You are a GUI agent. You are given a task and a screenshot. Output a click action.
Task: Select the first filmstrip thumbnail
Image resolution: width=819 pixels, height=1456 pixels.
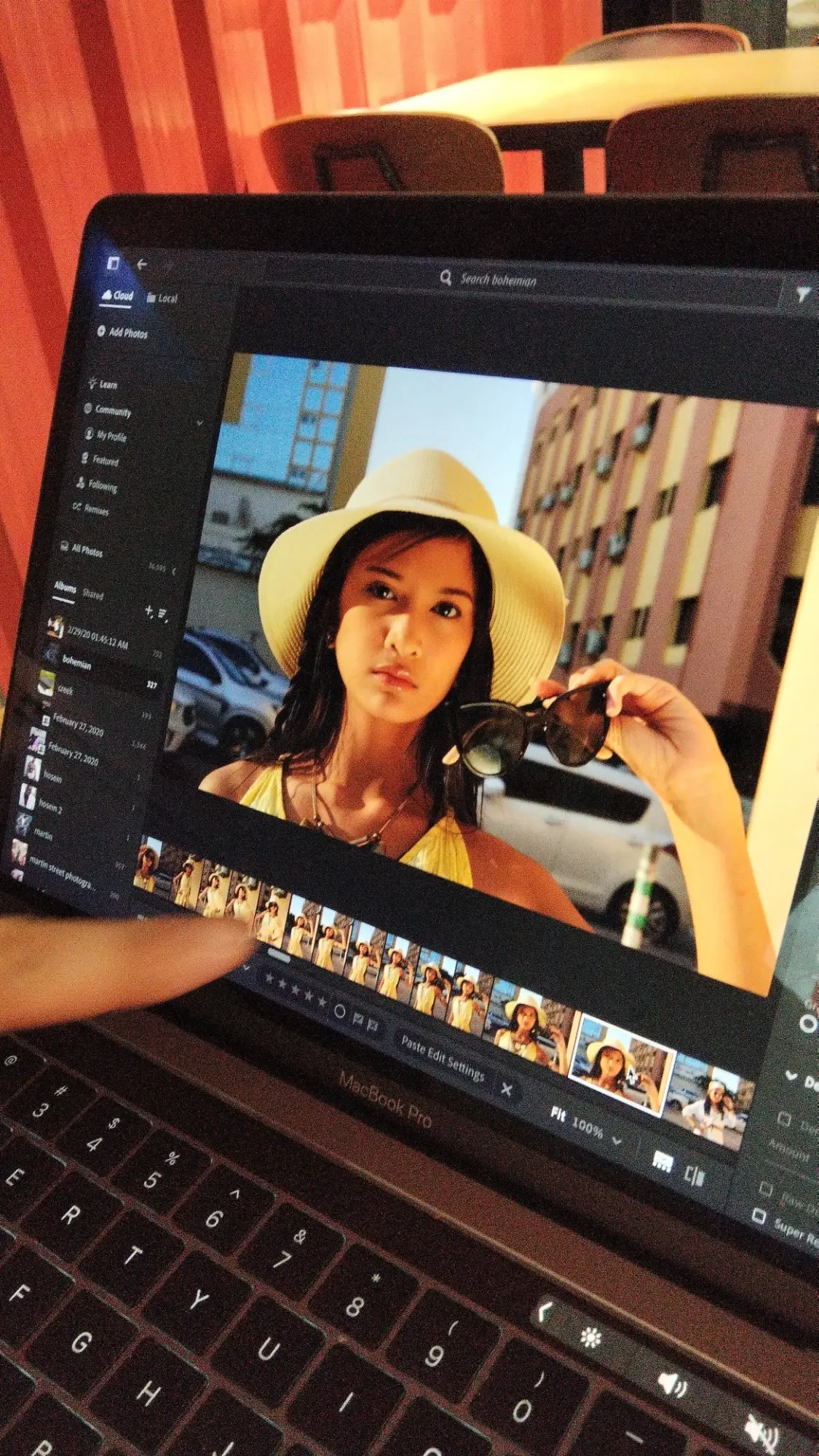(149, 864)
